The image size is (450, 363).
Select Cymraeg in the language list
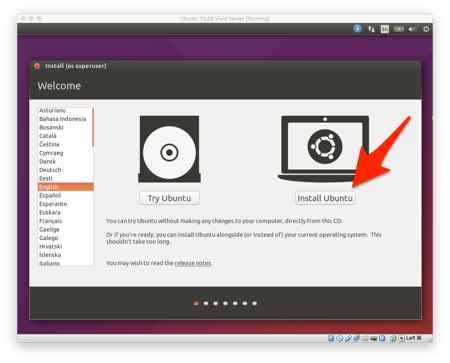65,153
